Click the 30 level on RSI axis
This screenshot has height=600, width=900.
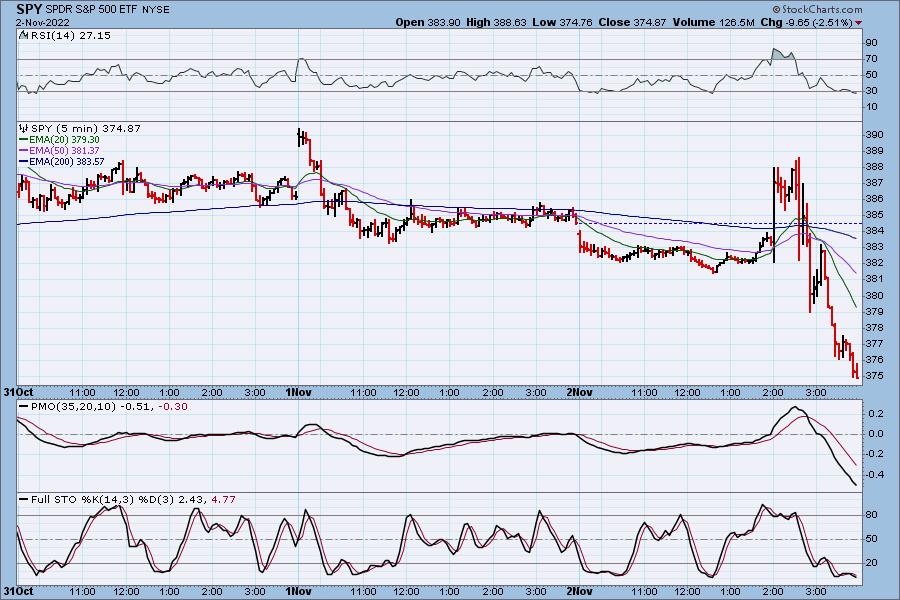[871, 91]
